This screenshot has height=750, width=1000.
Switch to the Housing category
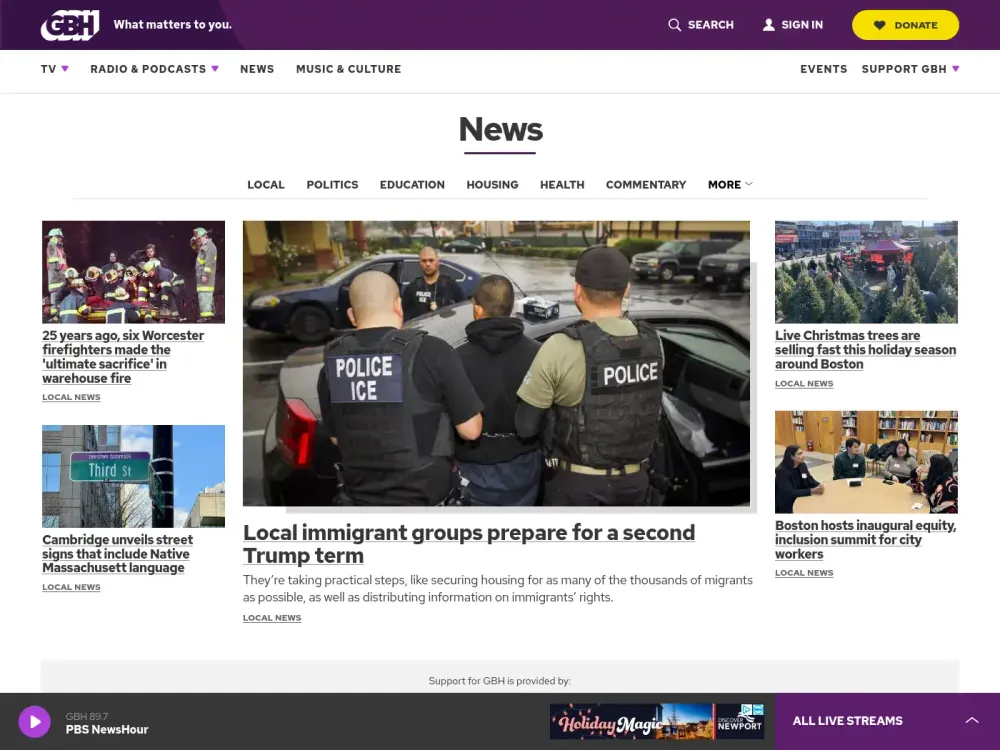tap(492, 185)
